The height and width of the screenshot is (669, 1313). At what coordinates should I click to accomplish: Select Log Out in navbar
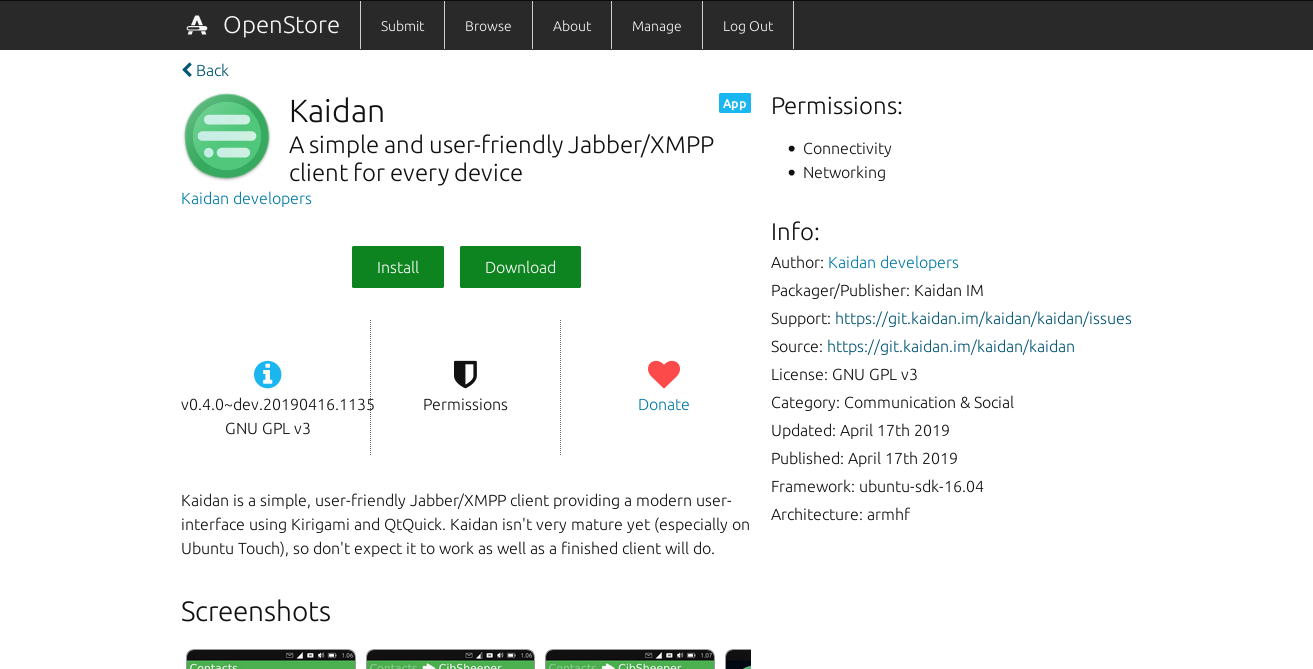click(x=748, y=26)
